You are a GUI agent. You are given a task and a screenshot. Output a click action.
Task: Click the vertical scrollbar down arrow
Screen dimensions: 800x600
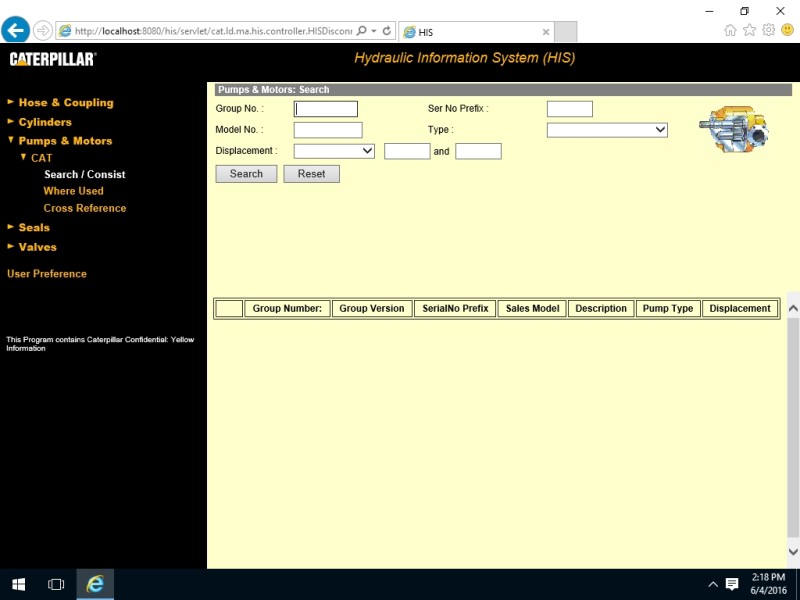pyautogui.click(x=793, y=551)
